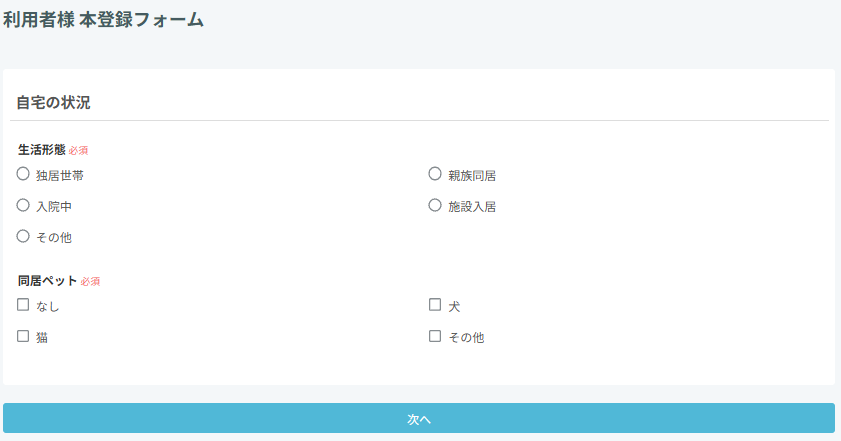Click the 同居ペット field label
The image size is (841, 441).
point(47,281)
